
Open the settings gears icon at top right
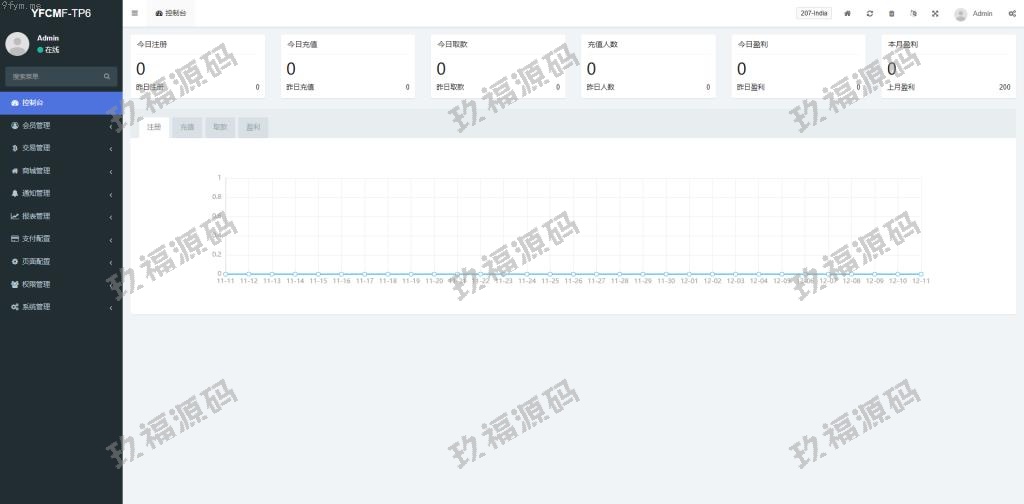point(1012,13)
